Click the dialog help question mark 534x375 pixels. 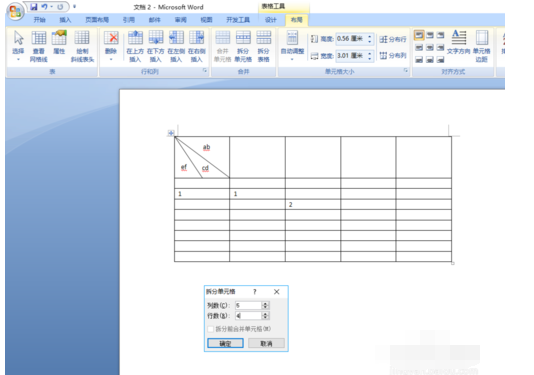tap(254, 292)
